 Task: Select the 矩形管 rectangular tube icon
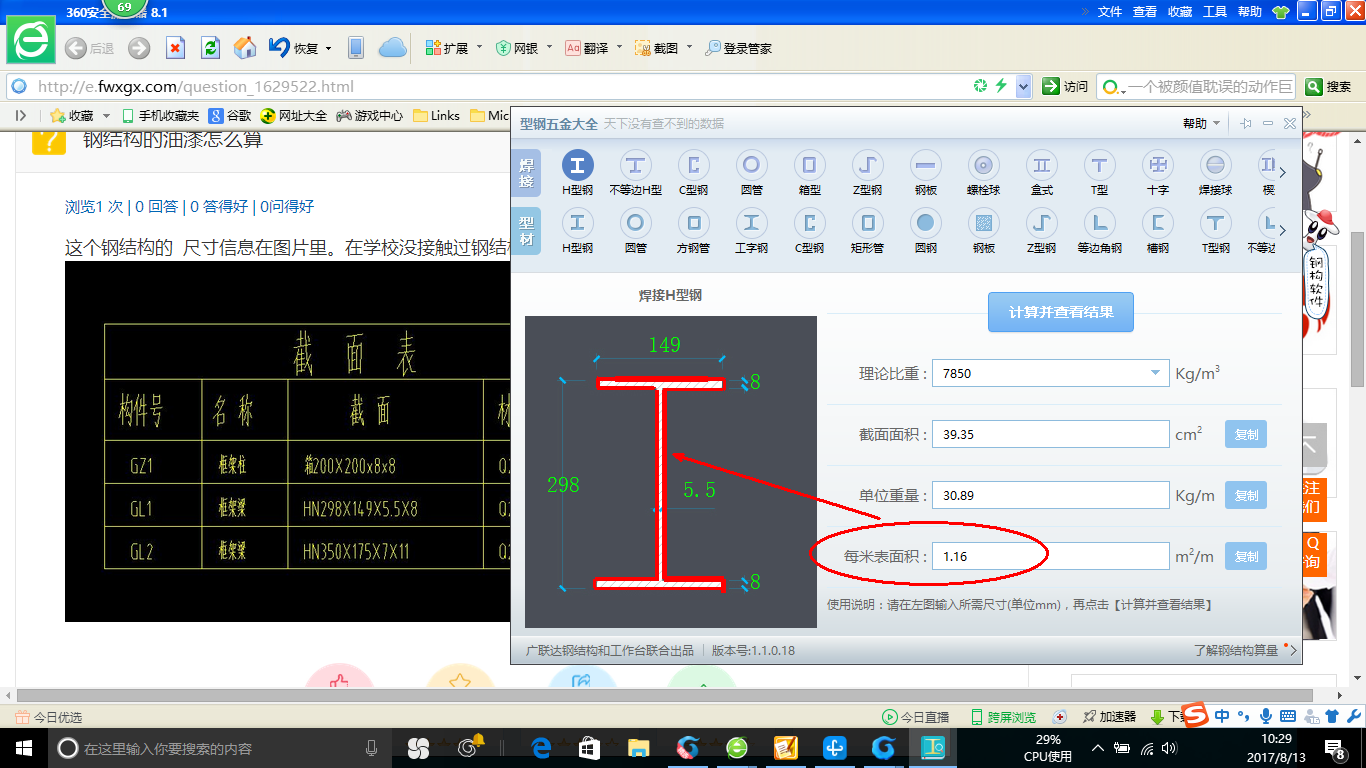pos(867,230)
